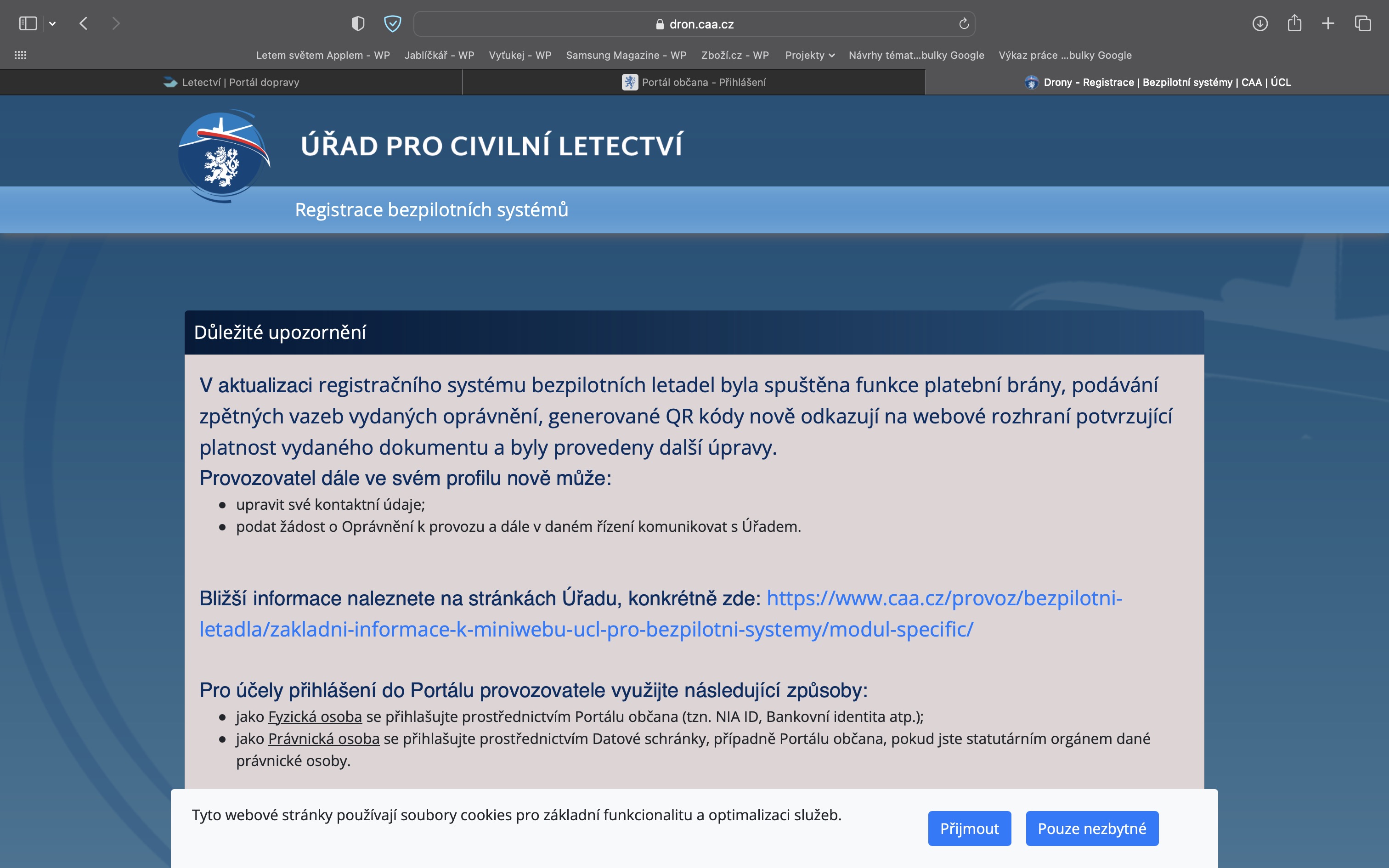The height and width of the screenshot is (868, 1389).
Task: Click Pouze nezbytné cookies button
Action: click(x=1092, y=828)
